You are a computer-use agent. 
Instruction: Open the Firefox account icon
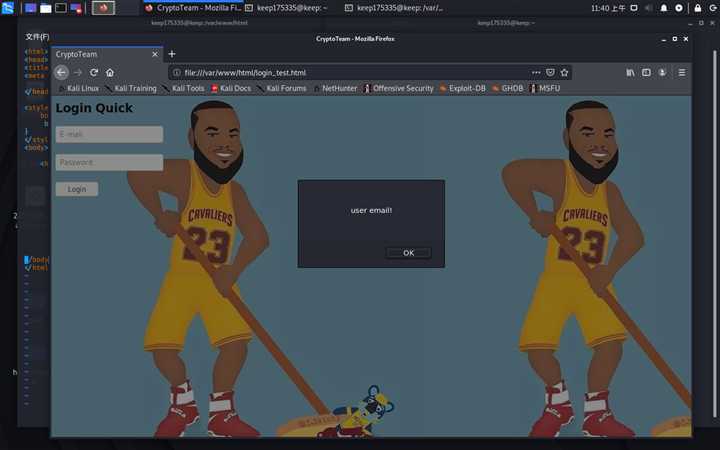pos(662,72)
